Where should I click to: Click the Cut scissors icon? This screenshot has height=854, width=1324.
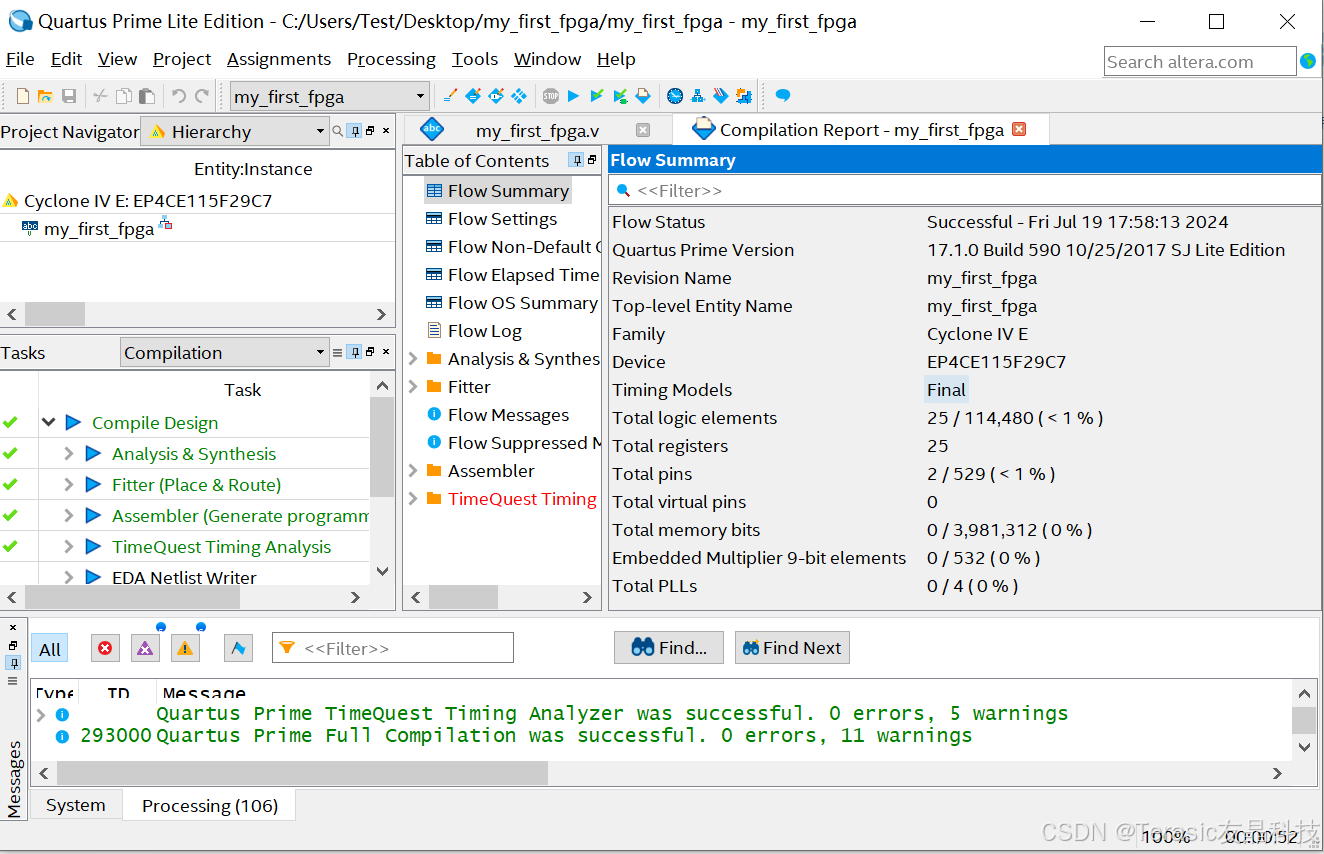point(100,96)
